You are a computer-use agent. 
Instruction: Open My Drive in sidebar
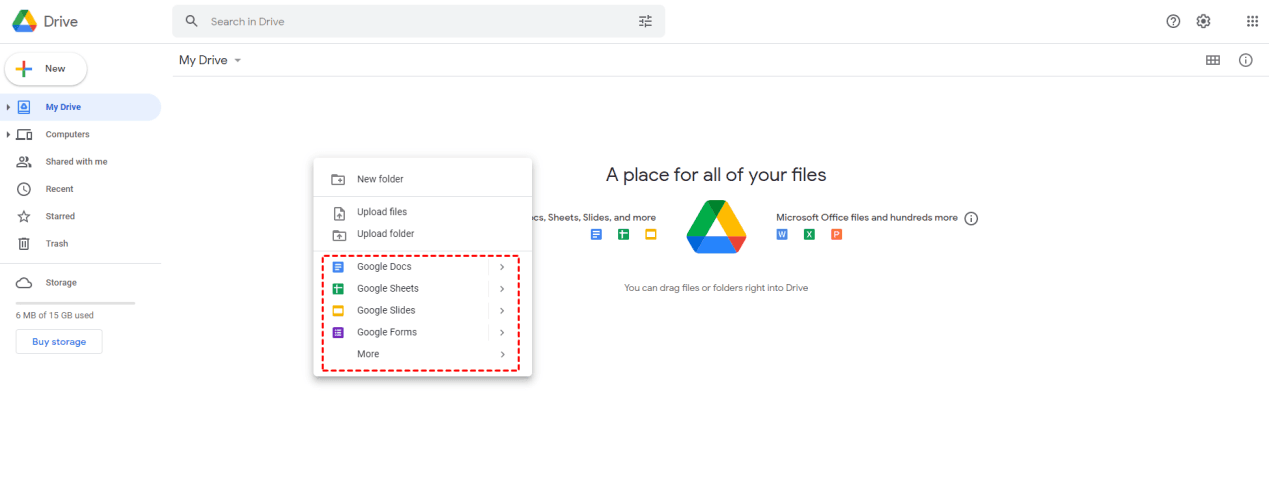click(x=81, y=107)
